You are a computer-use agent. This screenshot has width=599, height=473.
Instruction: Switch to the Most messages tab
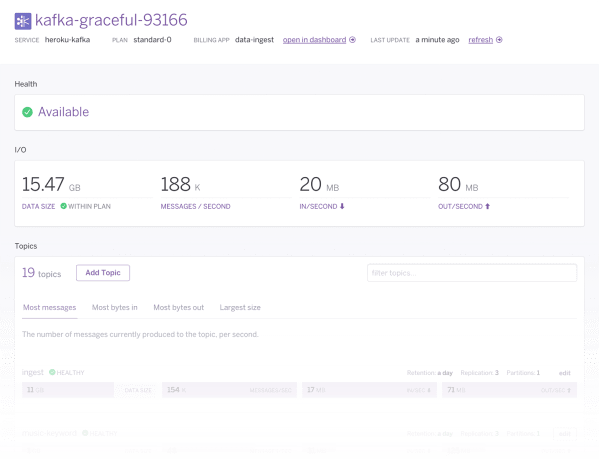(50, 308)
